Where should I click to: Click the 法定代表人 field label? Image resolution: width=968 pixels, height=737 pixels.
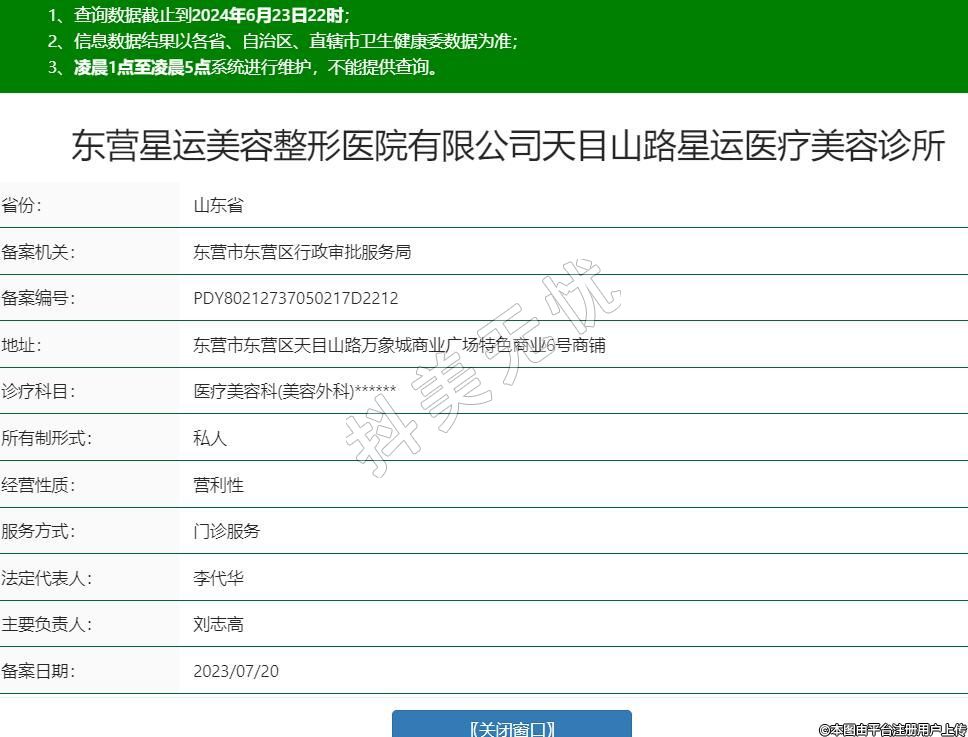click(46, 578)
